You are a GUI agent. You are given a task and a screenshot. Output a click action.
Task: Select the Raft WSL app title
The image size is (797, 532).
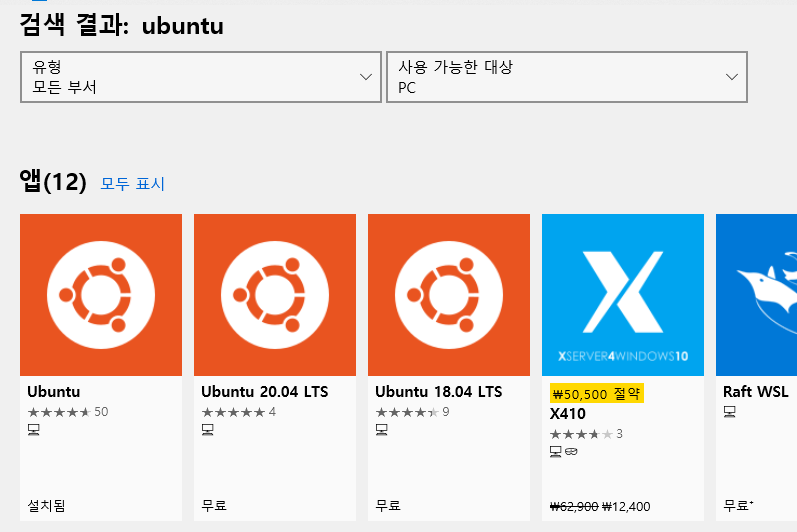[x=756, y=392]
